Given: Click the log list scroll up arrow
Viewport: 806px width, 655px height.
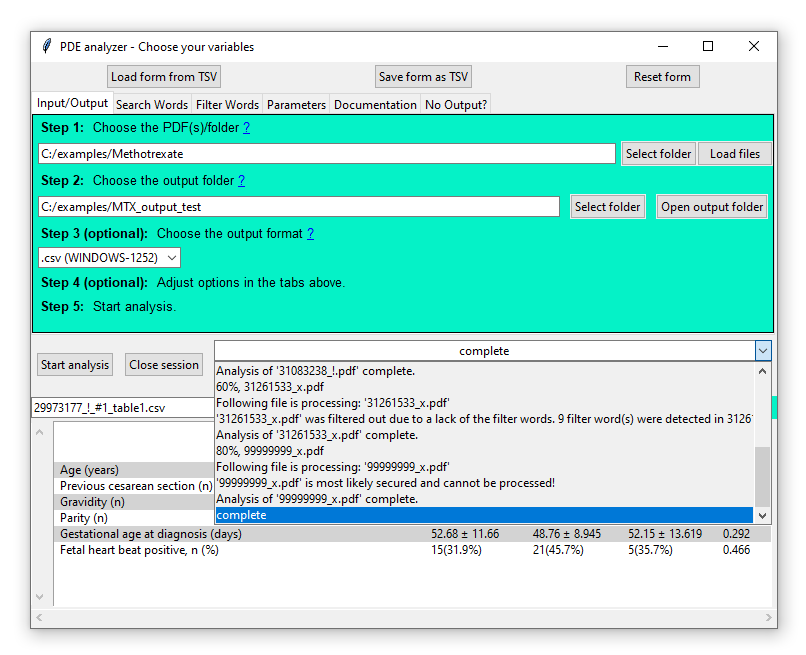Looking at the screenshot, I should pyautogui.click(x=763, y=371).
